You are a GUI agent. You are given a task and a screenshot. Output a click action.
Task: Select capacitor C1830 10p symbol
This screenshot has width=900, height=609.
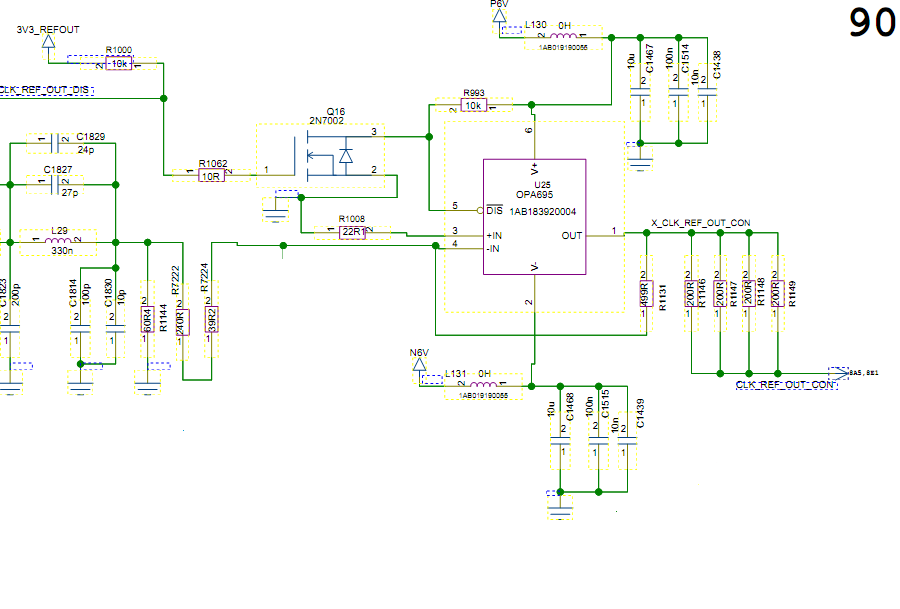pyautogui.click(x=115, y=329)
